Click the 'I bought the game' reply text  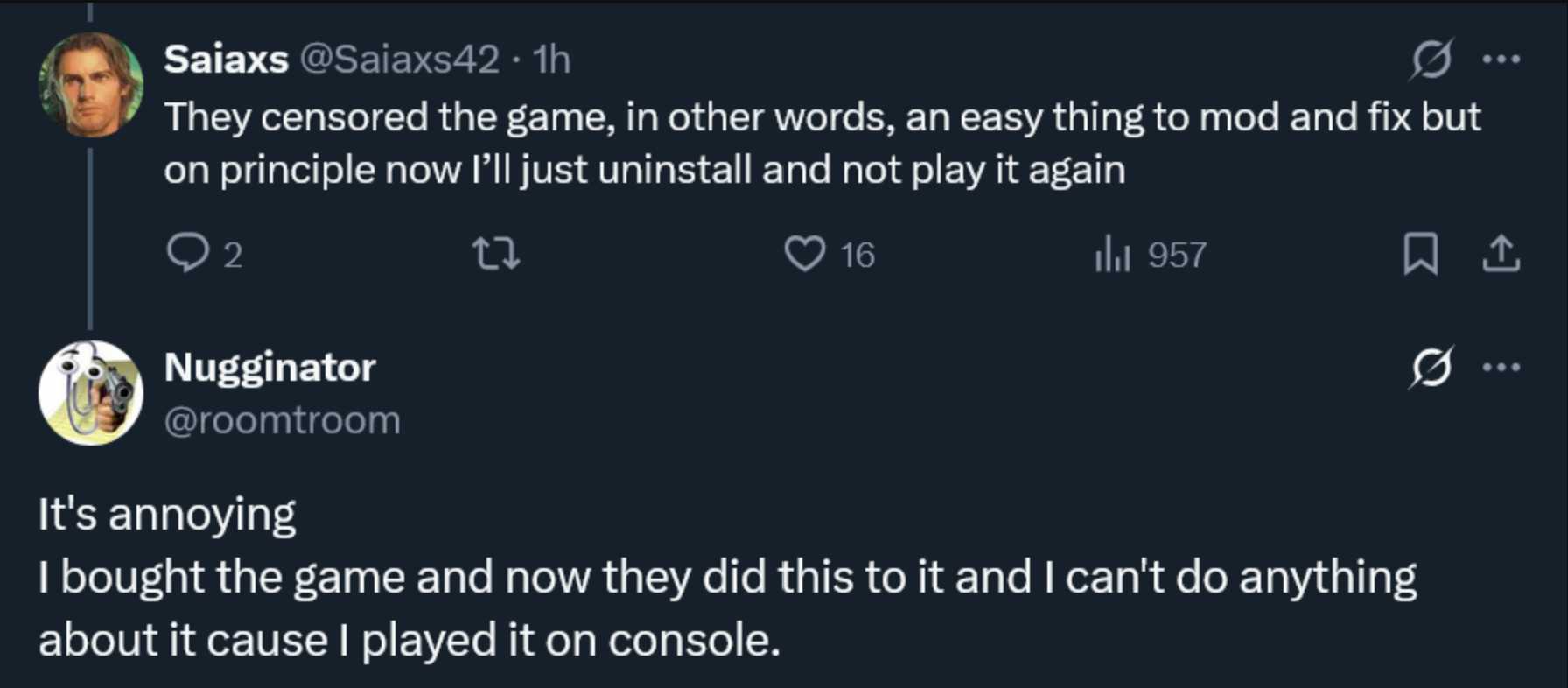726,578
